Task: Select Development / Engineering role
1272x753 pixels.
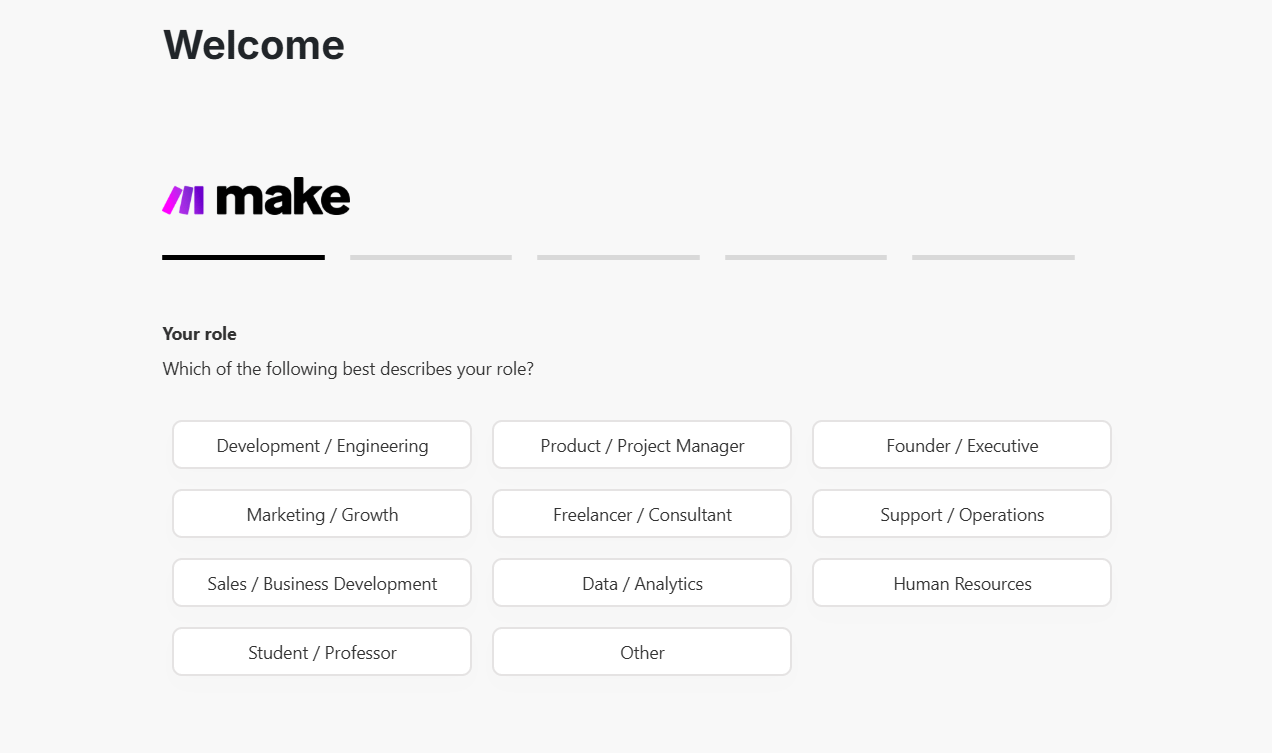Action: pyautogui.click(x=322, y=445)
